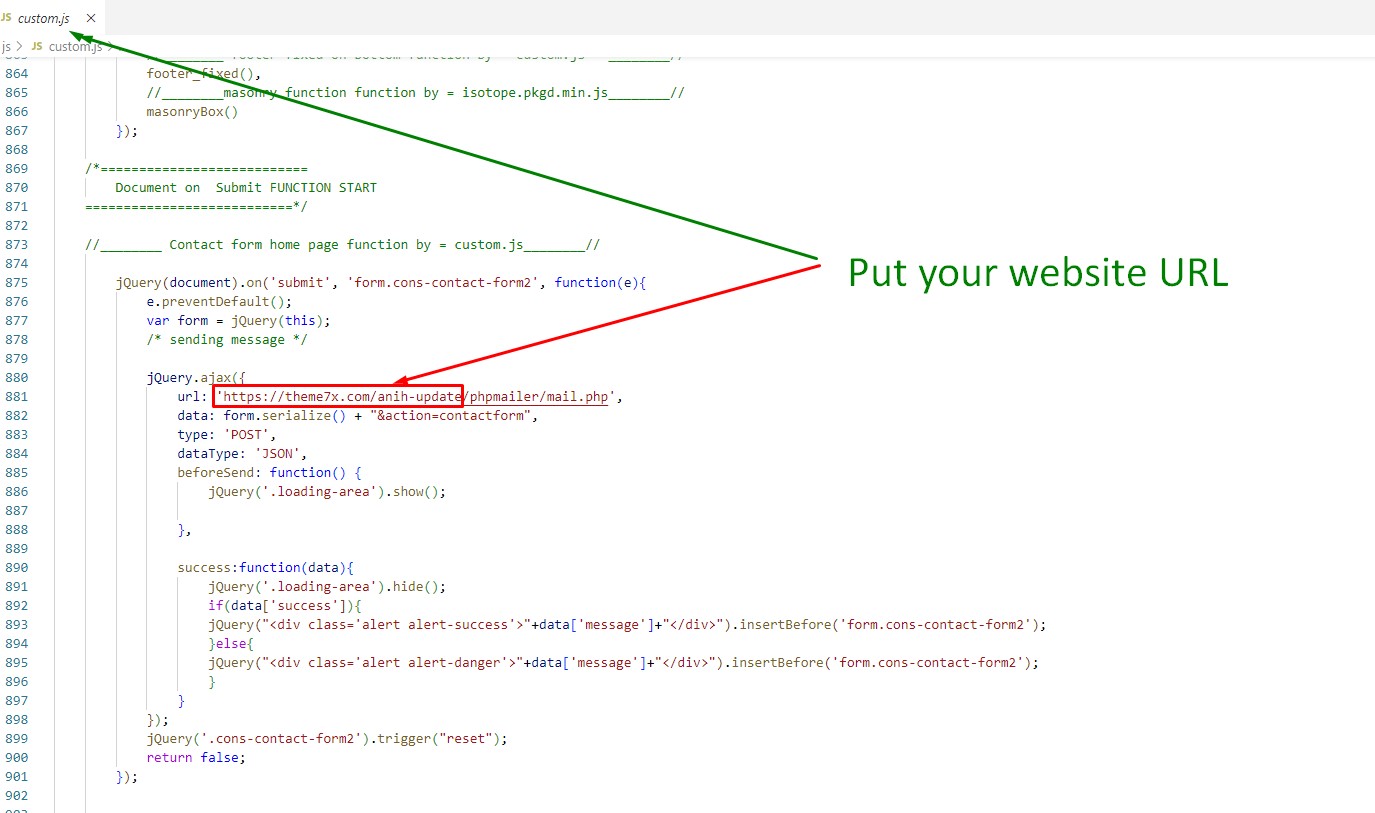Click line number 881 in gutter
The height and width of the screenshot is (813, 1375).
tap(16, 397)
